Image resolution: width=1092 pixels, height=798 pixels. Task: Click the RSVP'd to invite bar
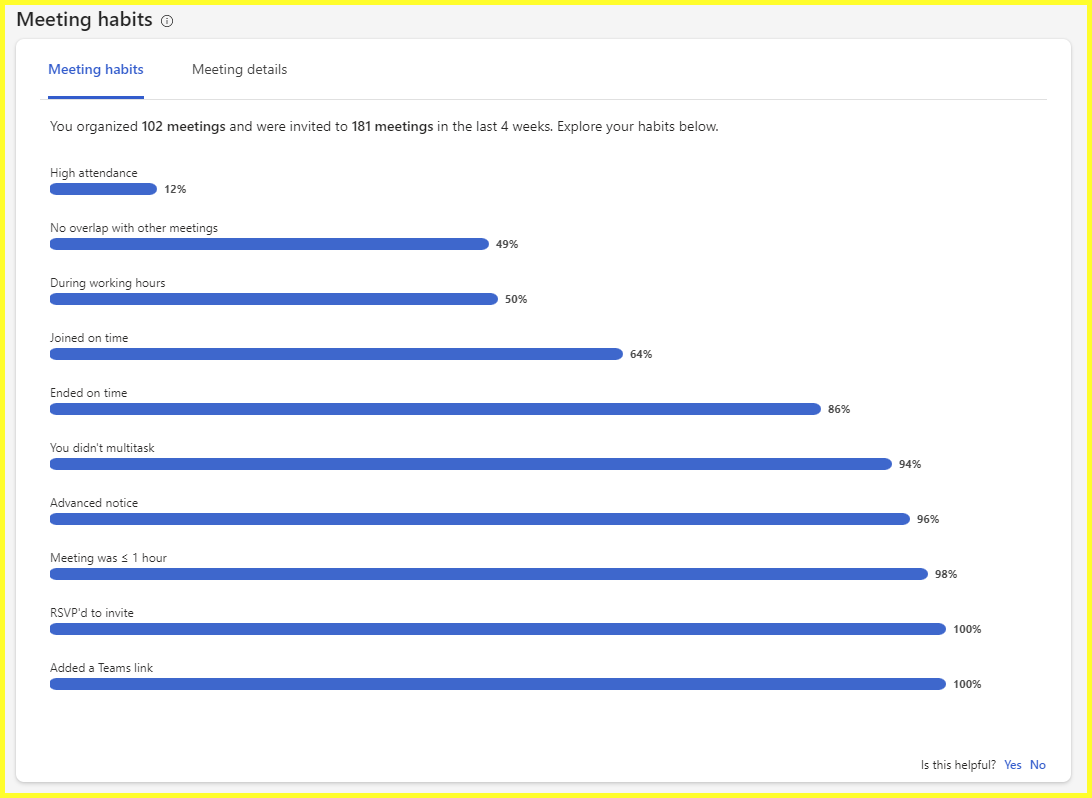497,629
